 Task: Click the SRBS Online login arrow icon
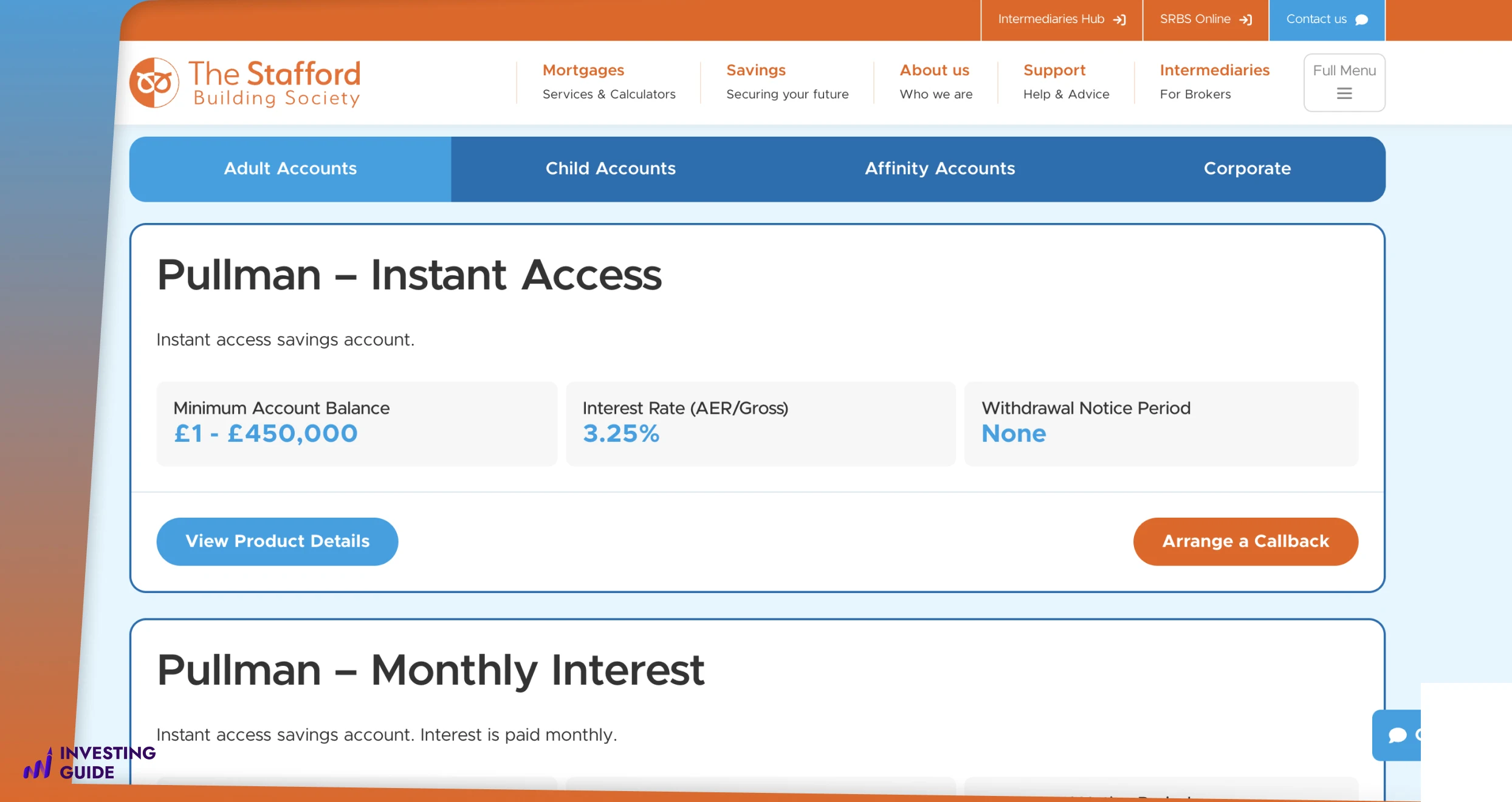[1245, 20]
